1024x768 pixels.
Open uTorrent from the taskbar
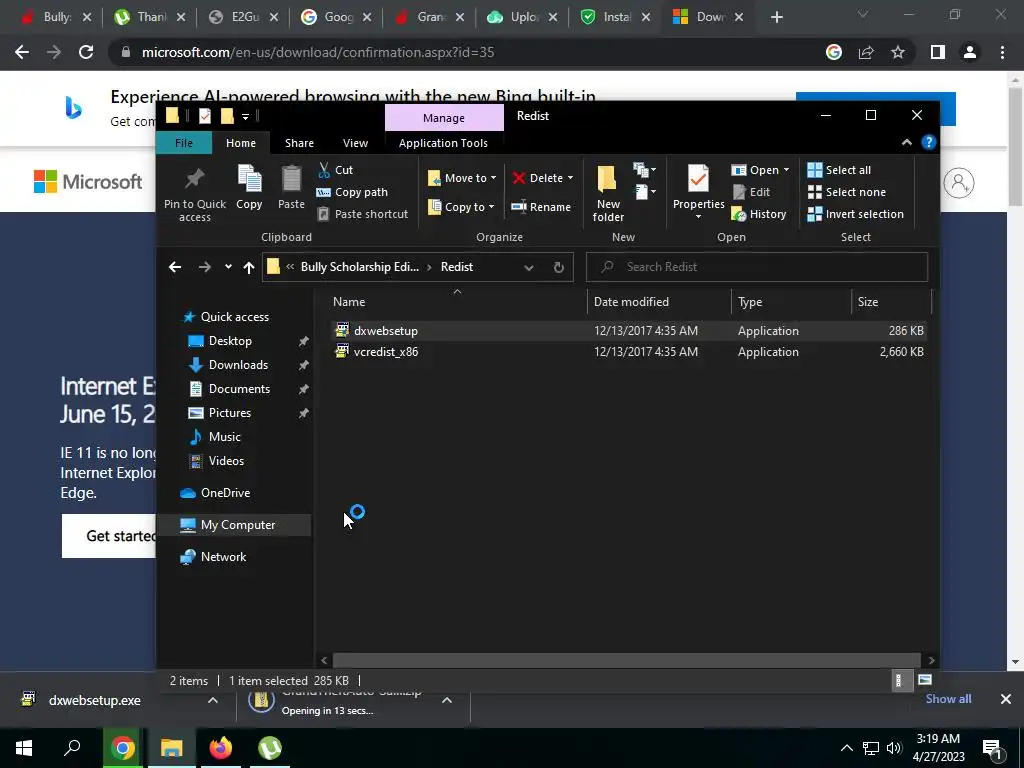click(270, 748)
